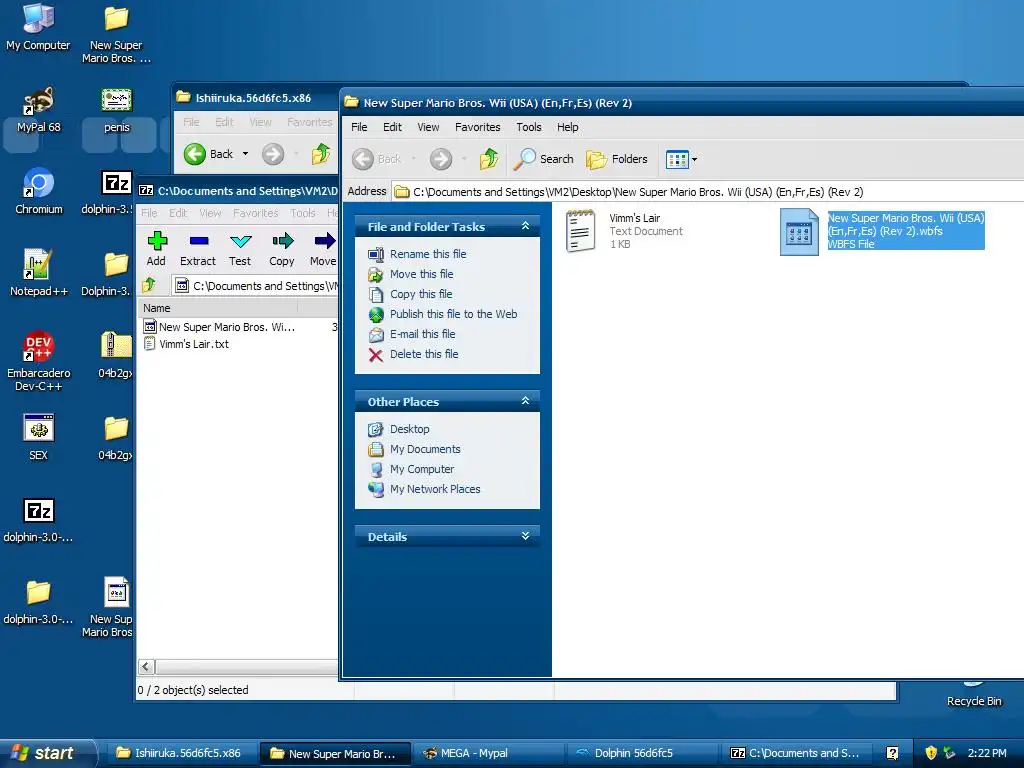The width and height of the screenshot is (1024, 768).
Task: Click the Extract button in 7-Zip
Action: (x=197, y=249)
